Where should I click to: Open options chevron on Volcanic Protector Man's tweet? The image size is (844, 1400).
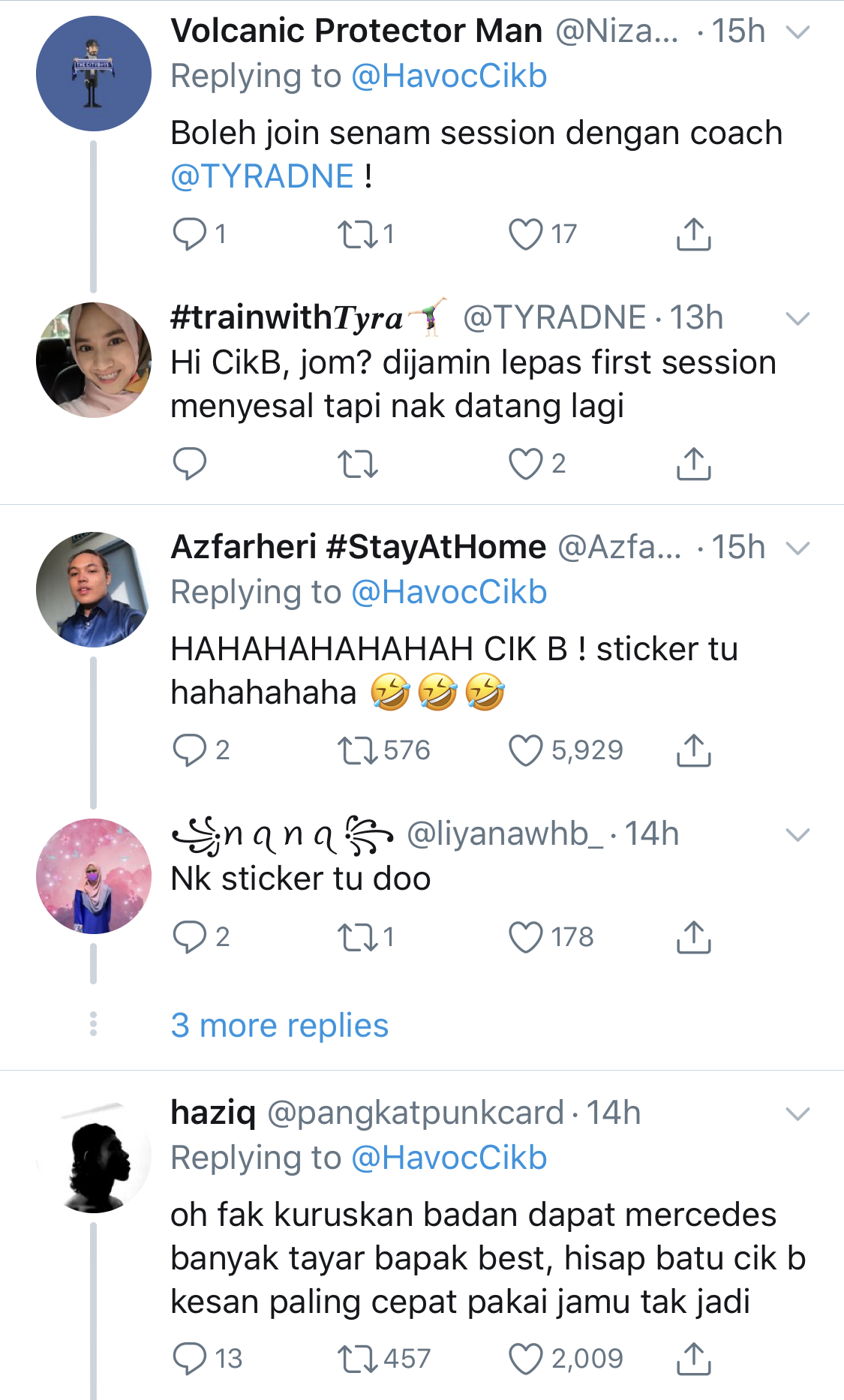coord(797,32)
